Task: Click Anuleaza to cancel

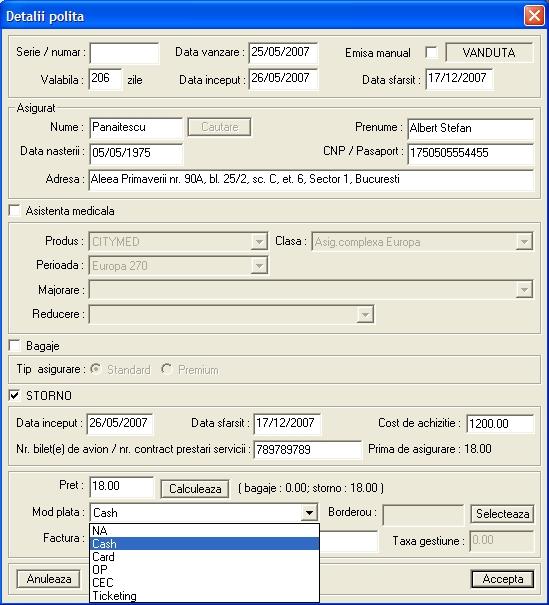Action: coord(49,579)
